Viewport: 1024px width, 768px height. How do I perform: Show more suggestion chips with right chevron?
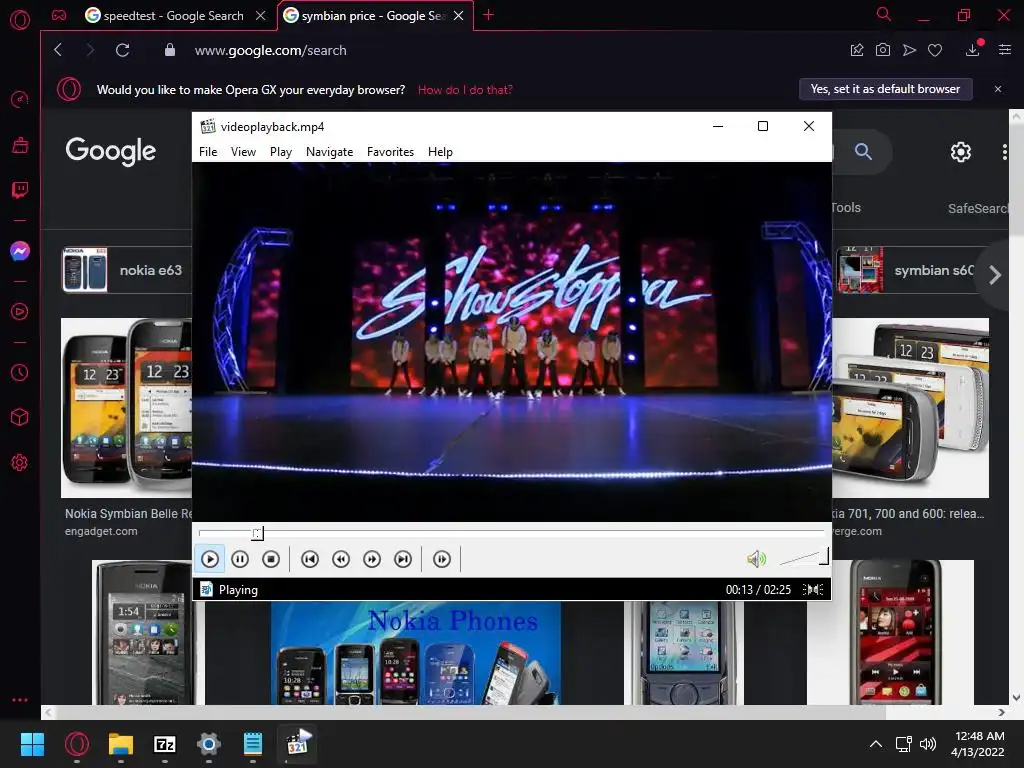pyautogui.click(x=995, y=275)
